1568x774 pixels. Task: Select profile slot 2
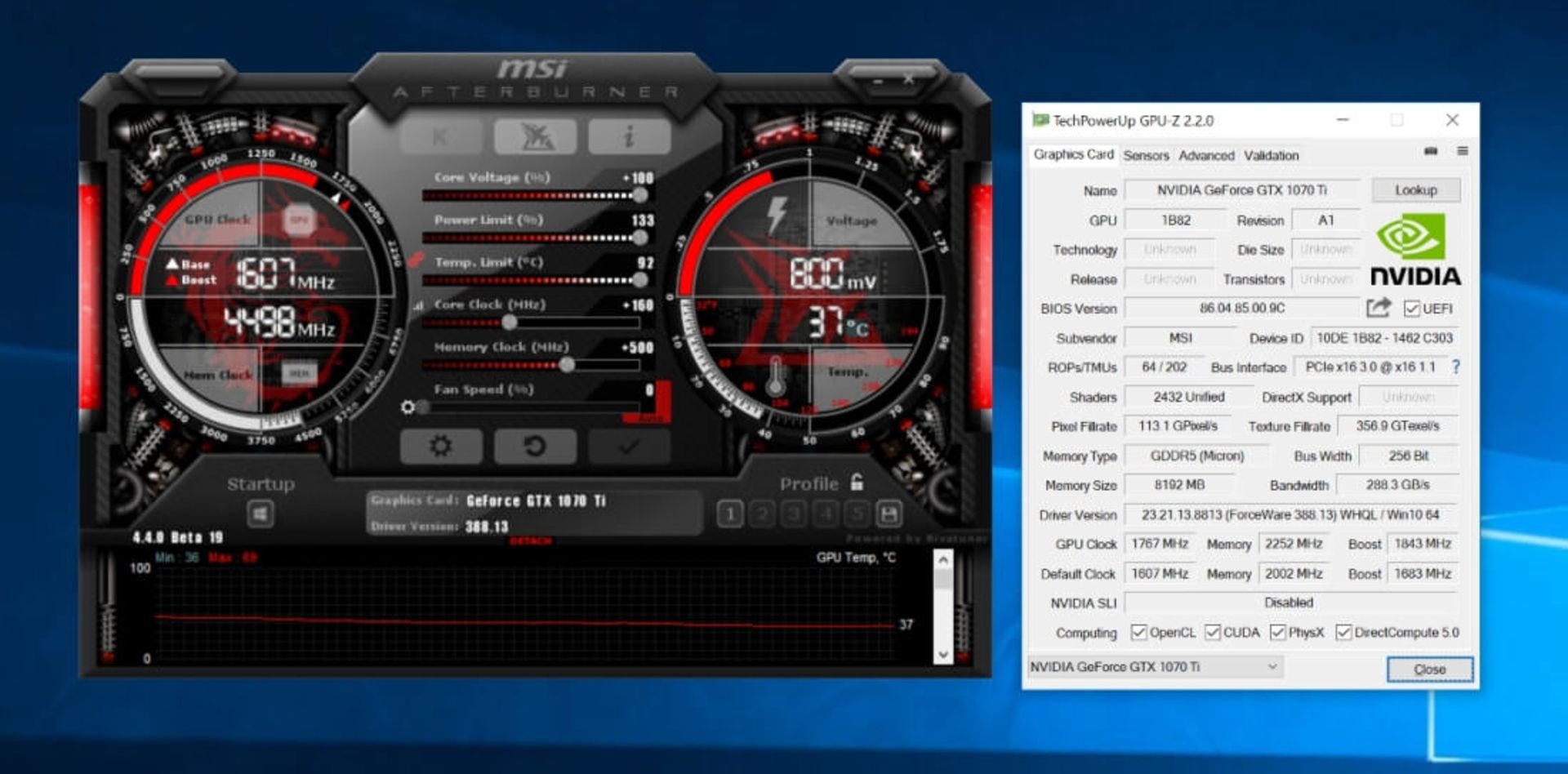tap(762, 514)
